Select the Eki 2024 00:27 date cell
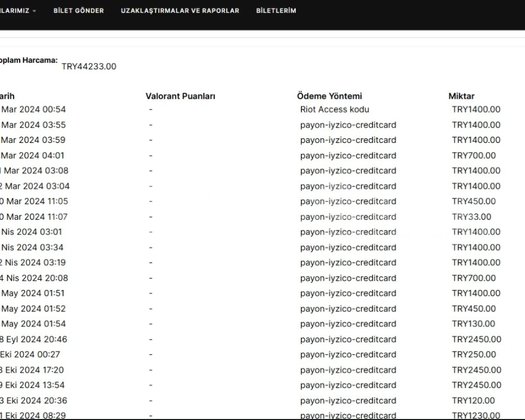Image resolution: width=525 pixels, height=420 pixels. (x=30, y=354)
